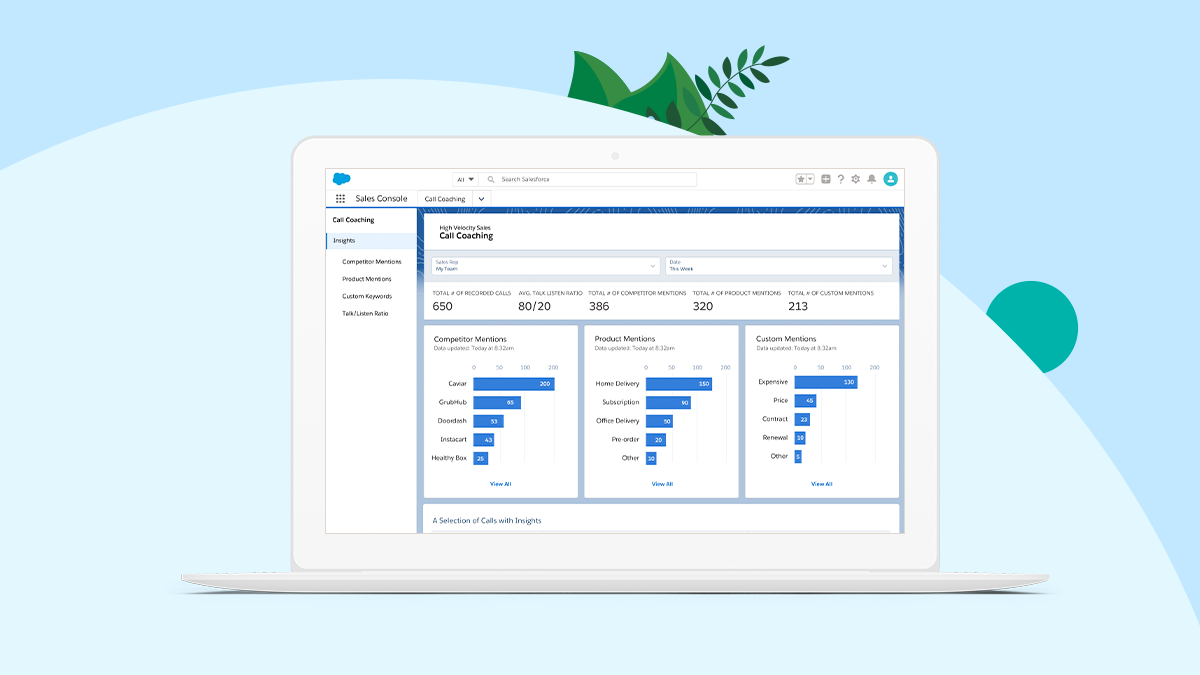Switch to the Call Coaching tab
Screen dimensions: 1200x675
(x=444, y=199)
